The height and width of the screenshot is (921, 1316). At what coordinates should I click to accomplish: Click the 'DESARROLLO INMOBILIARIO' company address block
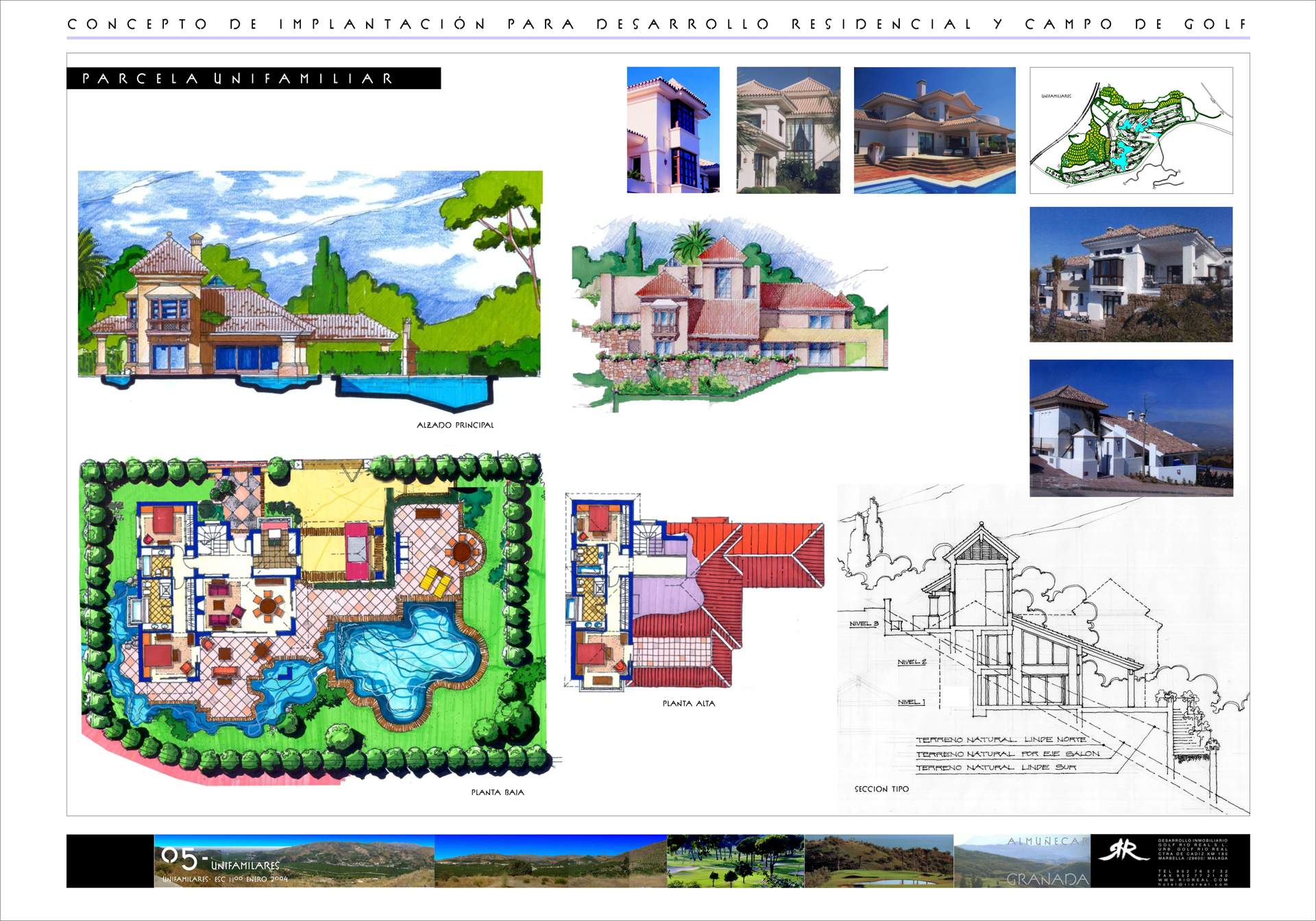[1193, 849]
